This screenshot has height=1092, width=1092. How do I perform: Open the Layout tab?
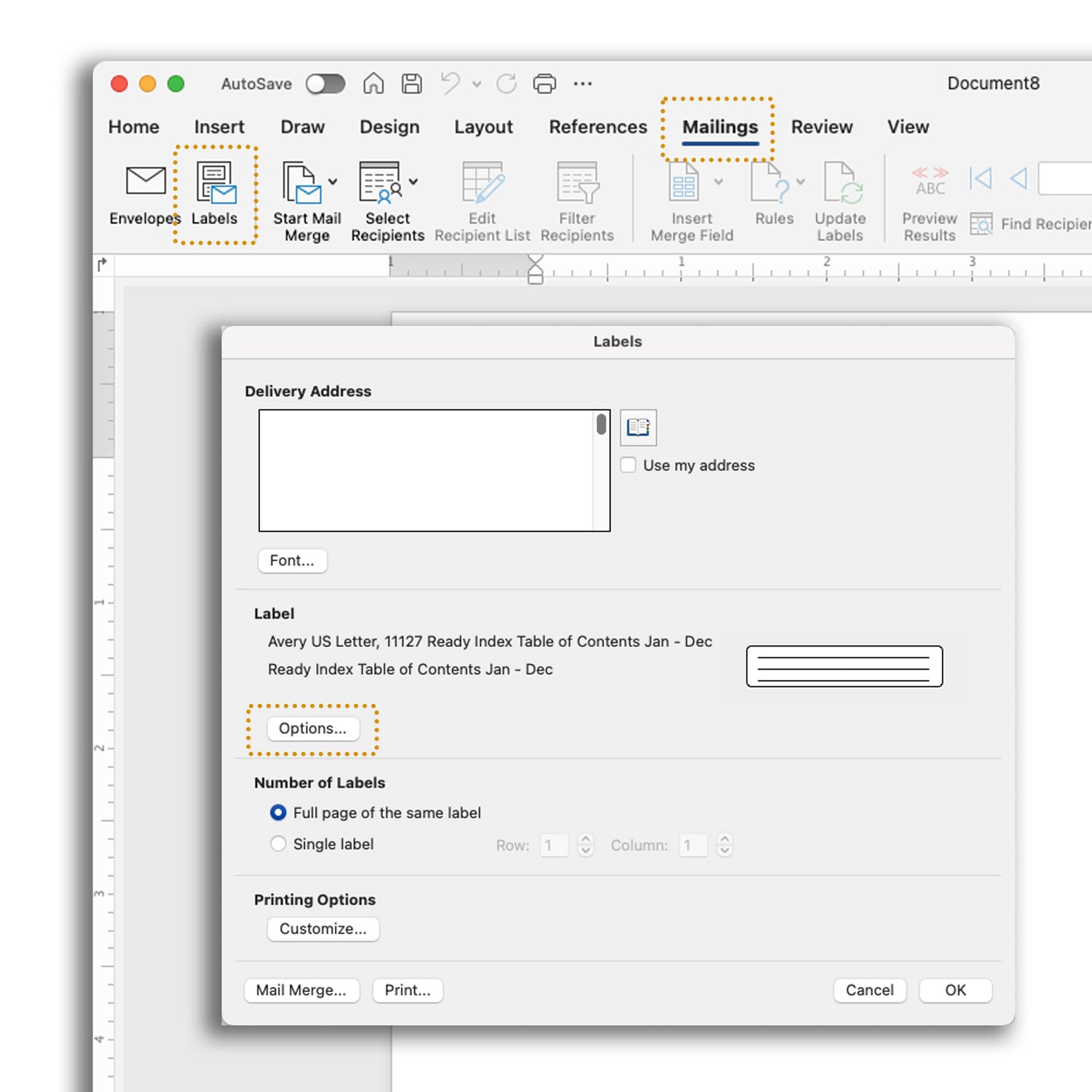point(483,127)
